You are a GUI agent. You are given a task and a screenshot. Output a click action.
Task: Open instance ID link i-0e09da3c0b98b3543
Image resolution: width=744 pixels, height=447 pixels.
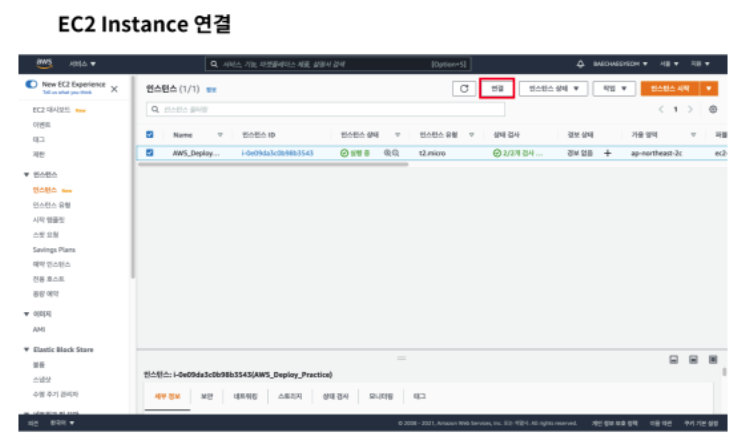click(x=278, y=153)
